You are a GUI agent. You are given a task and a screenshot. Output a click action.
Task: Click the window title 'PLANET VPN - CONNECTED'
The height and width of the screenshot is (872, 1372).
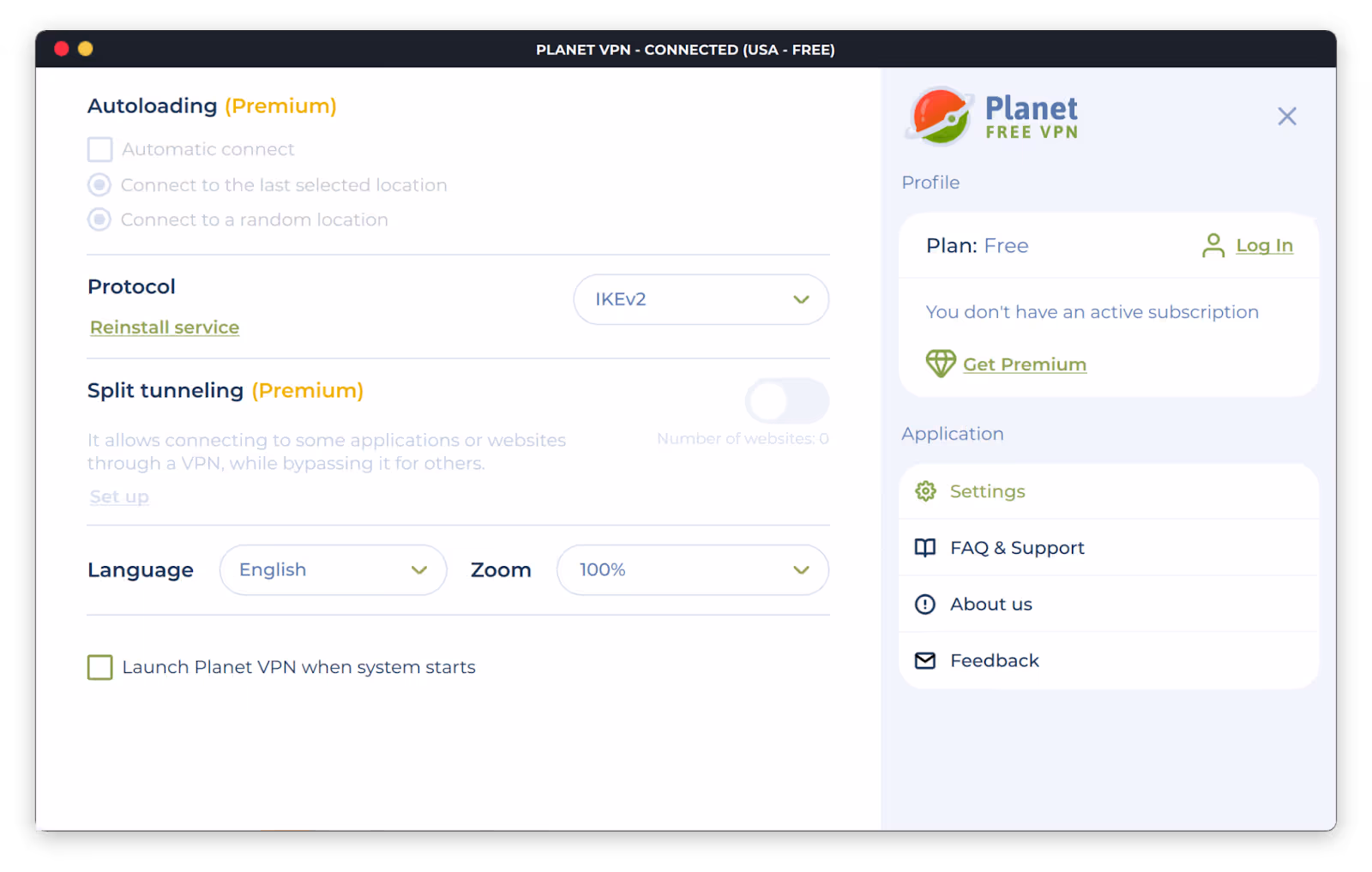point(685,50)
